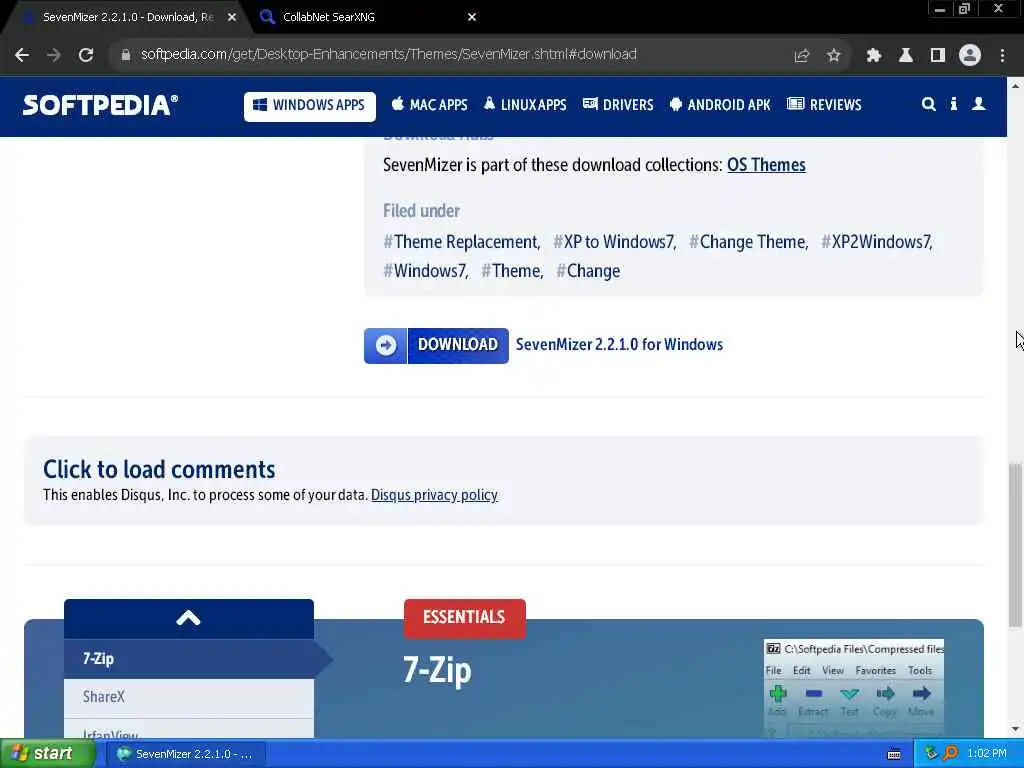Open the Softpedia search magnifier
The height and width of the screenshot is (768, 1024).
(928, 104)
